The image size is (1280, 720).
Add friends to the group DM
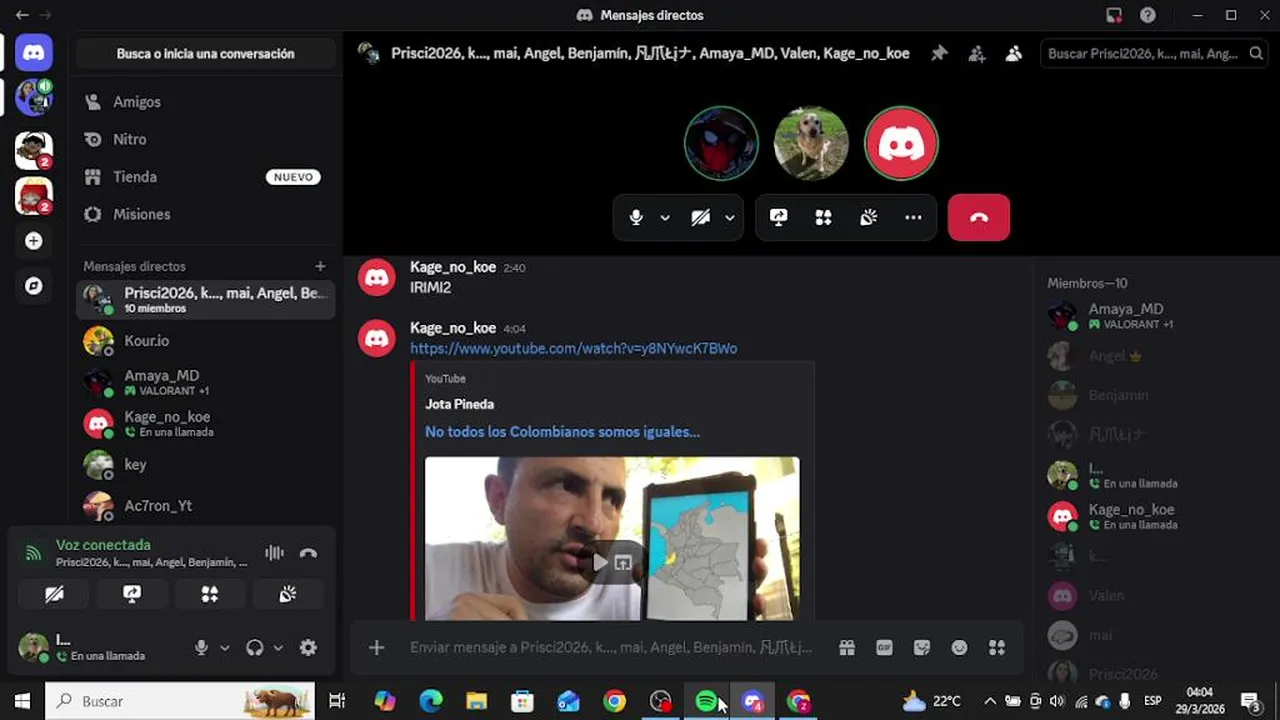[x=977, y=54]
